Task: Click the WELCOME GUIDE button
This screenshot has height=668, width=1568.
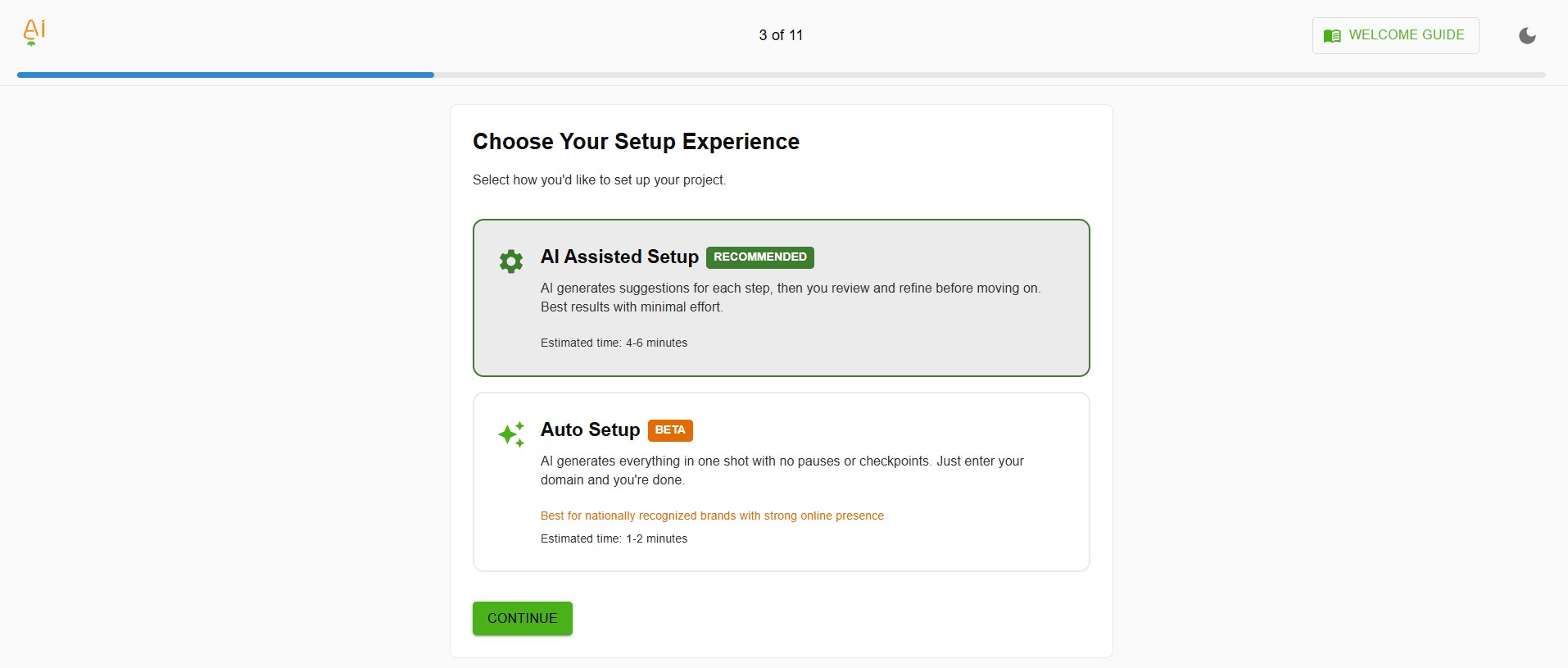Action: pos(1394,35)
